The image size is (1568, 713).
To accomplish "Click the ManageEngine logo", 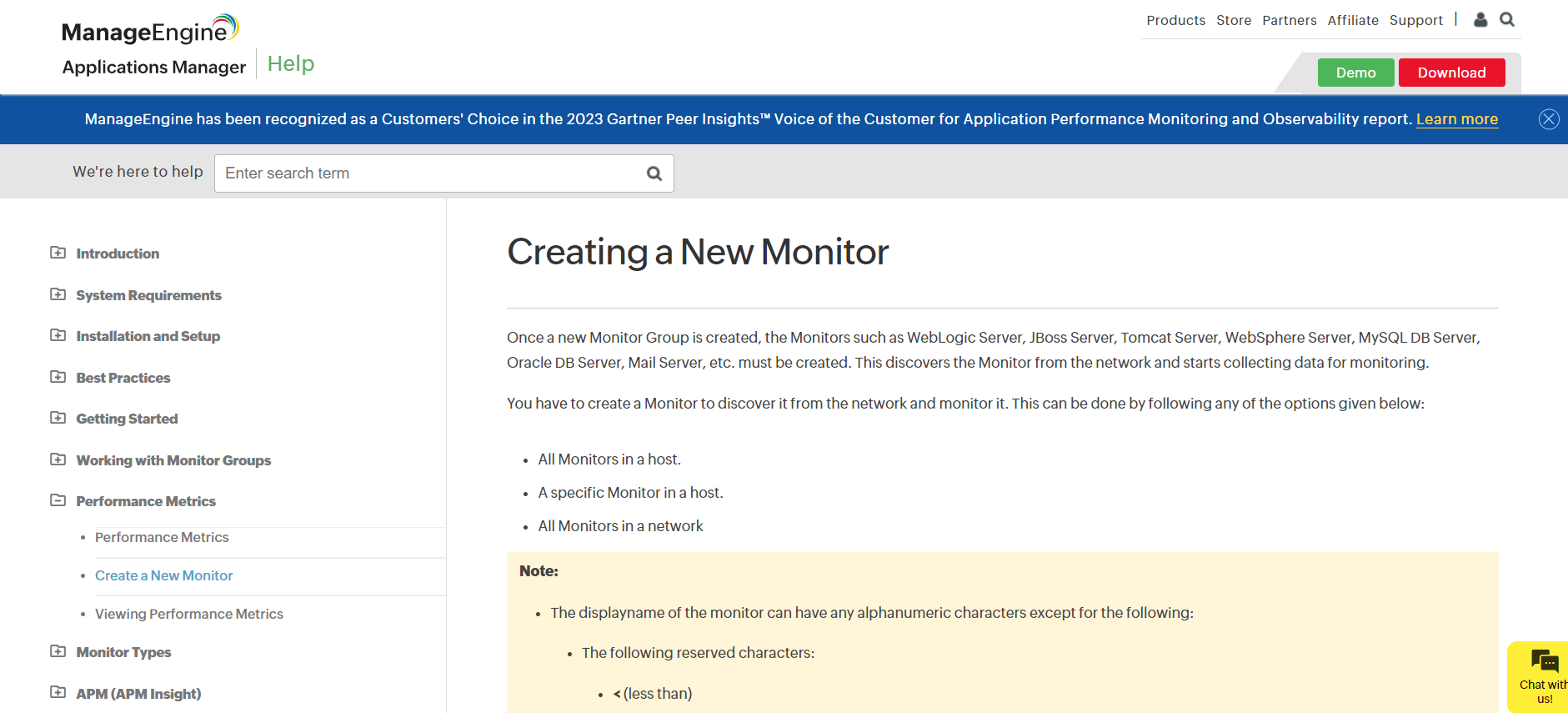I will pyautogui.click(x=150, y=30).
